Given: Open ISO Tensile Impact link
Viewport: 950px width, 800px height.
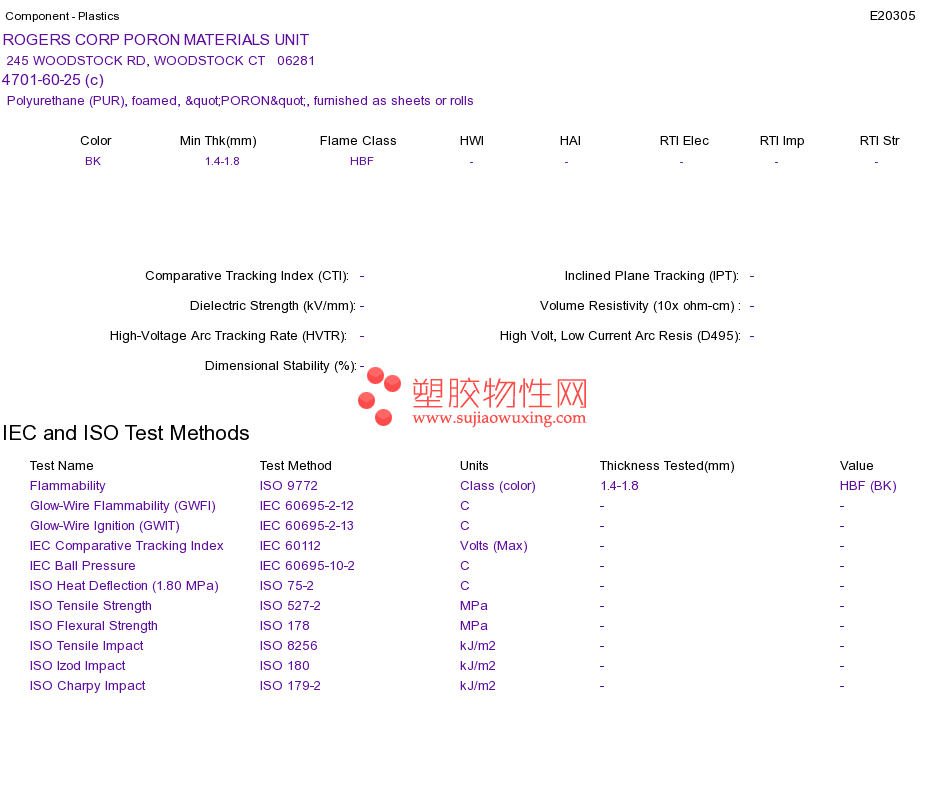Looking at the screenshot, I should pos(86,646).
